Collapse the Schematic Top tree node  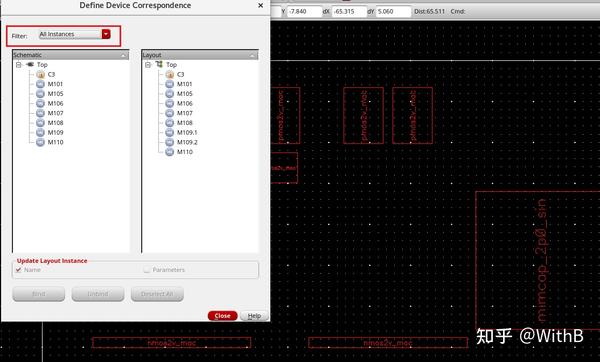coord(18,65)
